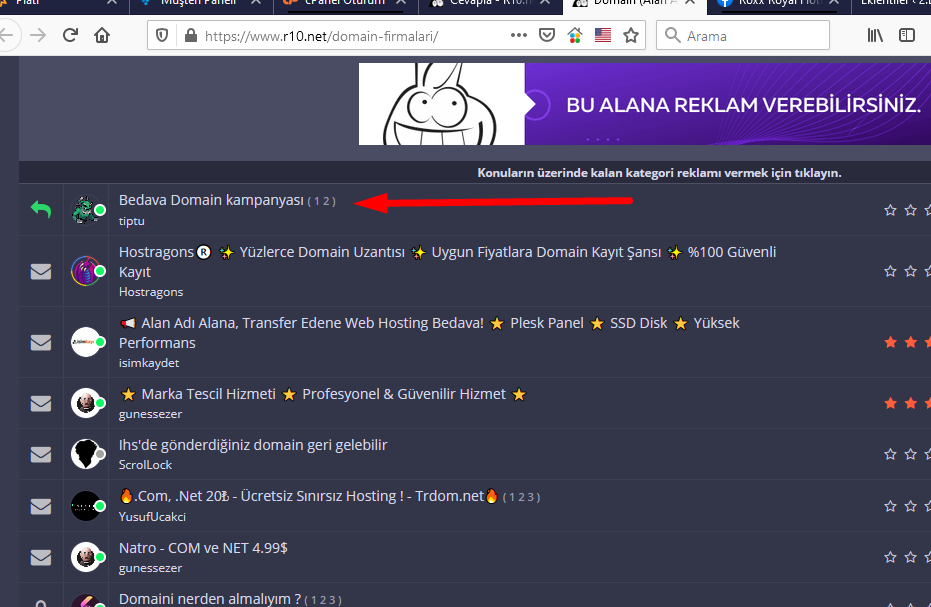This screenshot has width=931, height=607.
Task: Open YusufUcakci user avatar
Action: (x=86, y=506)
